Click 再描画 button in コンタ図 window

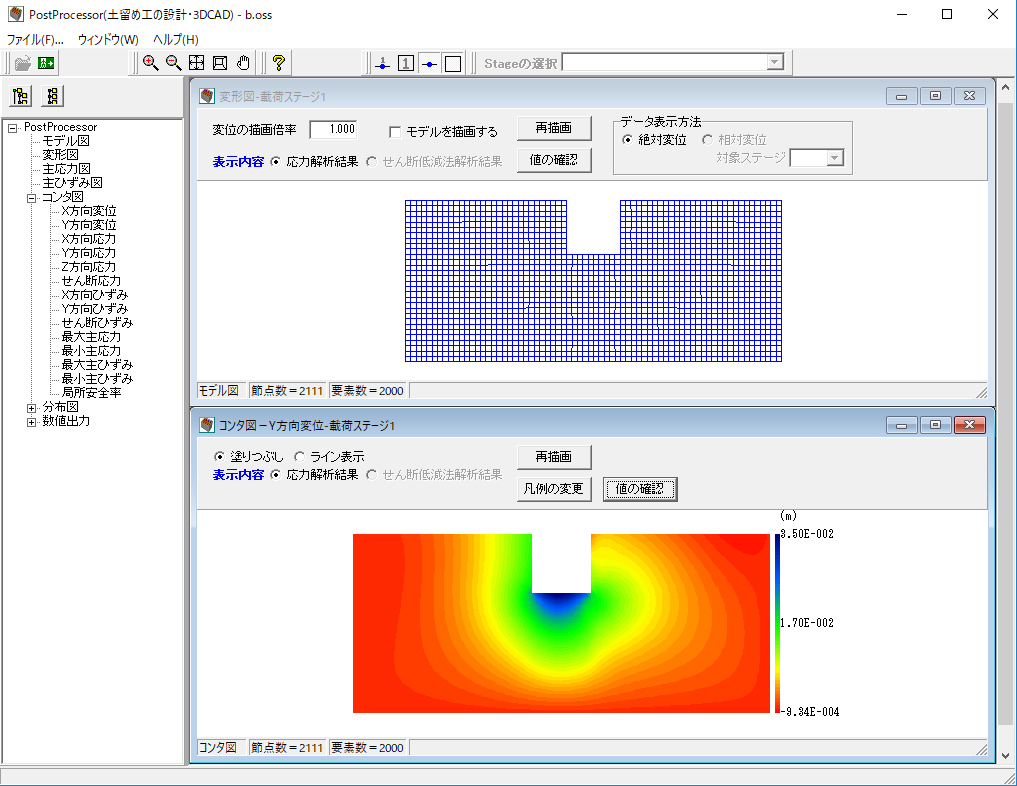(554, 457)
